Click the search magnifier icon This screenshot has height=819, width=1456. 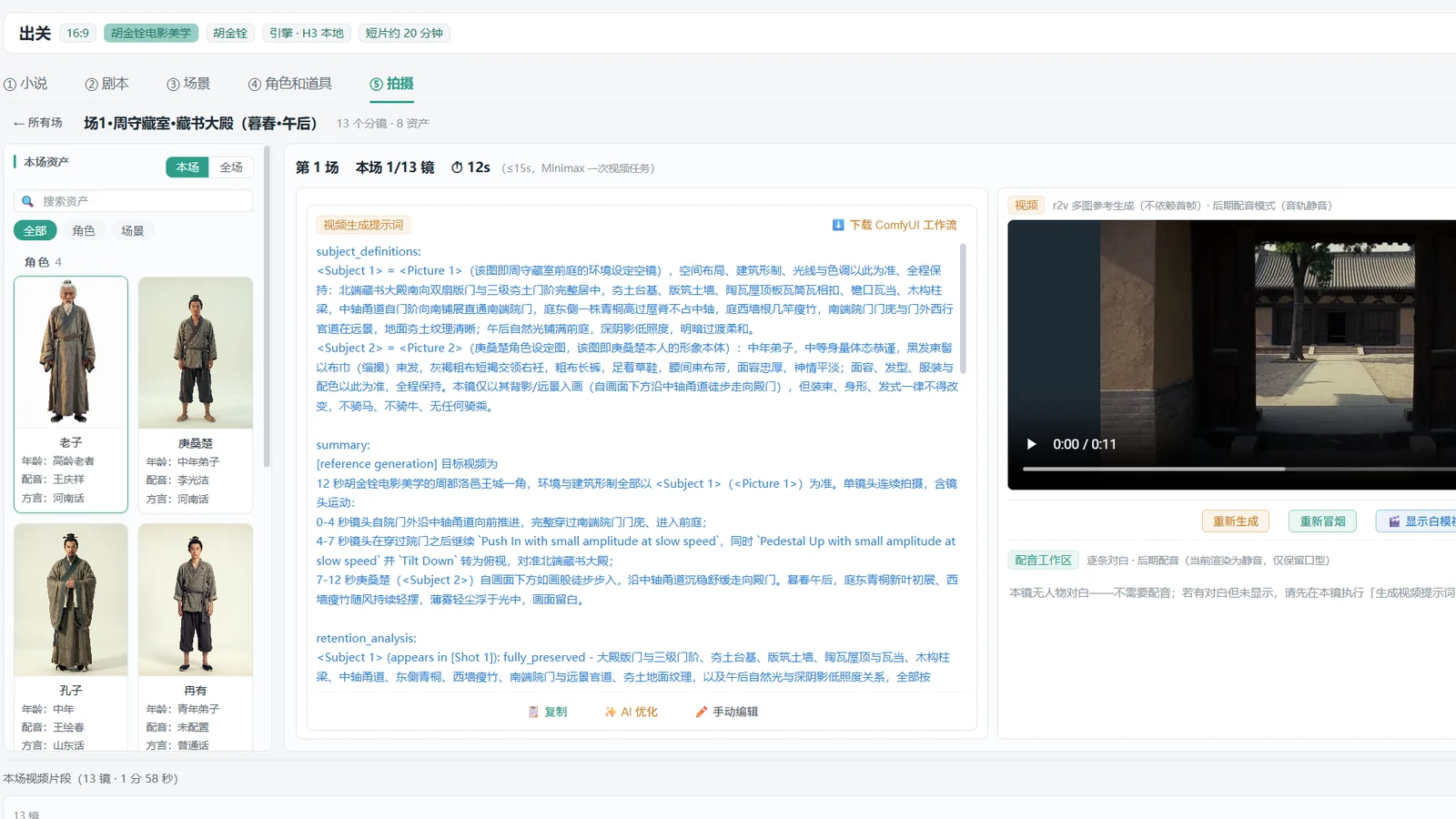[x=27, y=201]
